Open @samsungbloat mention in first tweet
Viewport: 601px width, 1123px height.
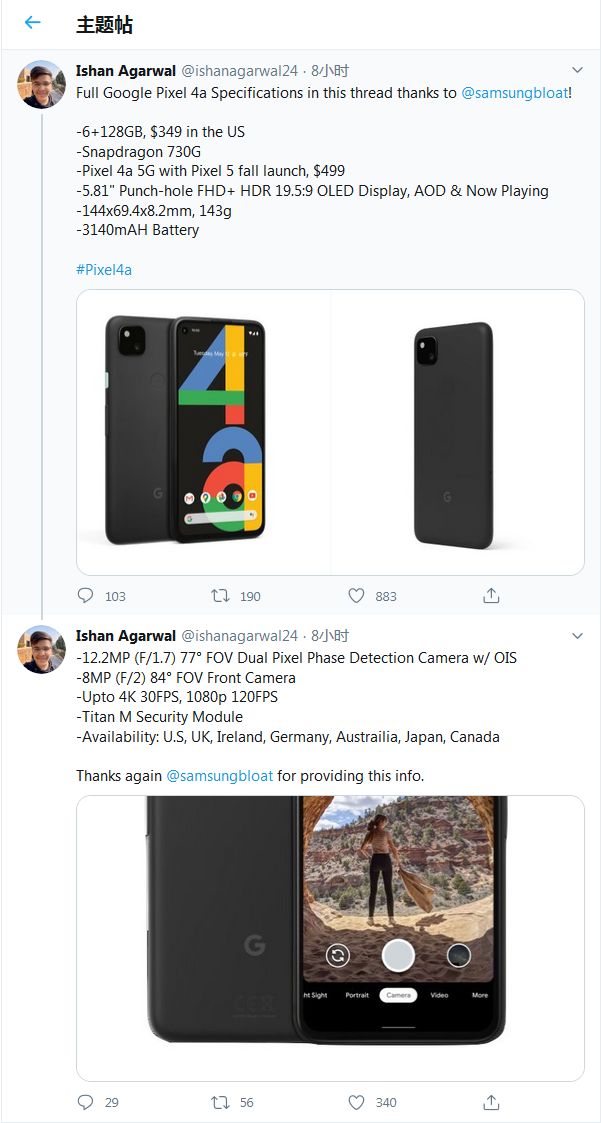[514, 92]
